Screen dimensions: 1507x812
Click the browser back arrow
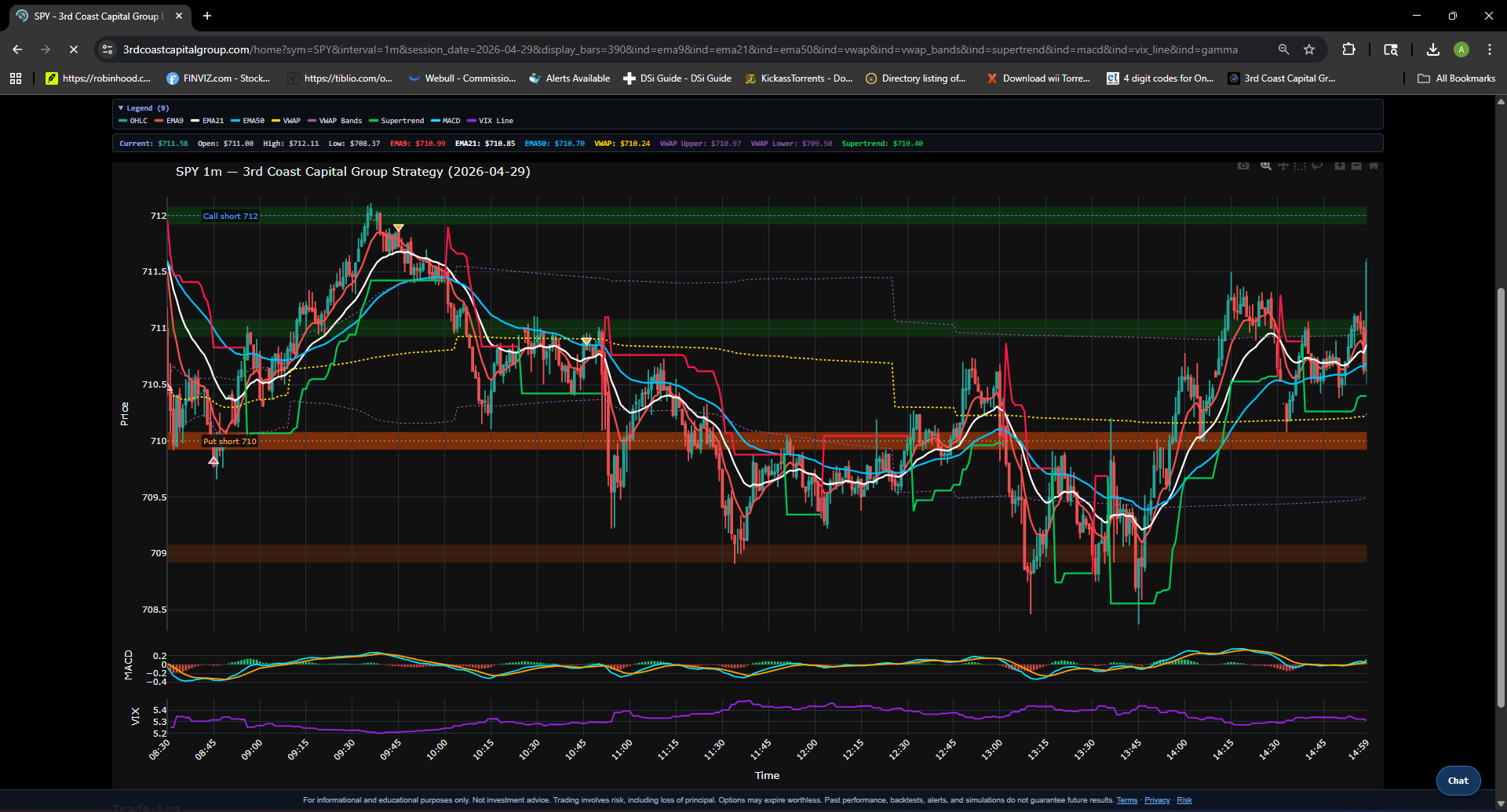17,49
